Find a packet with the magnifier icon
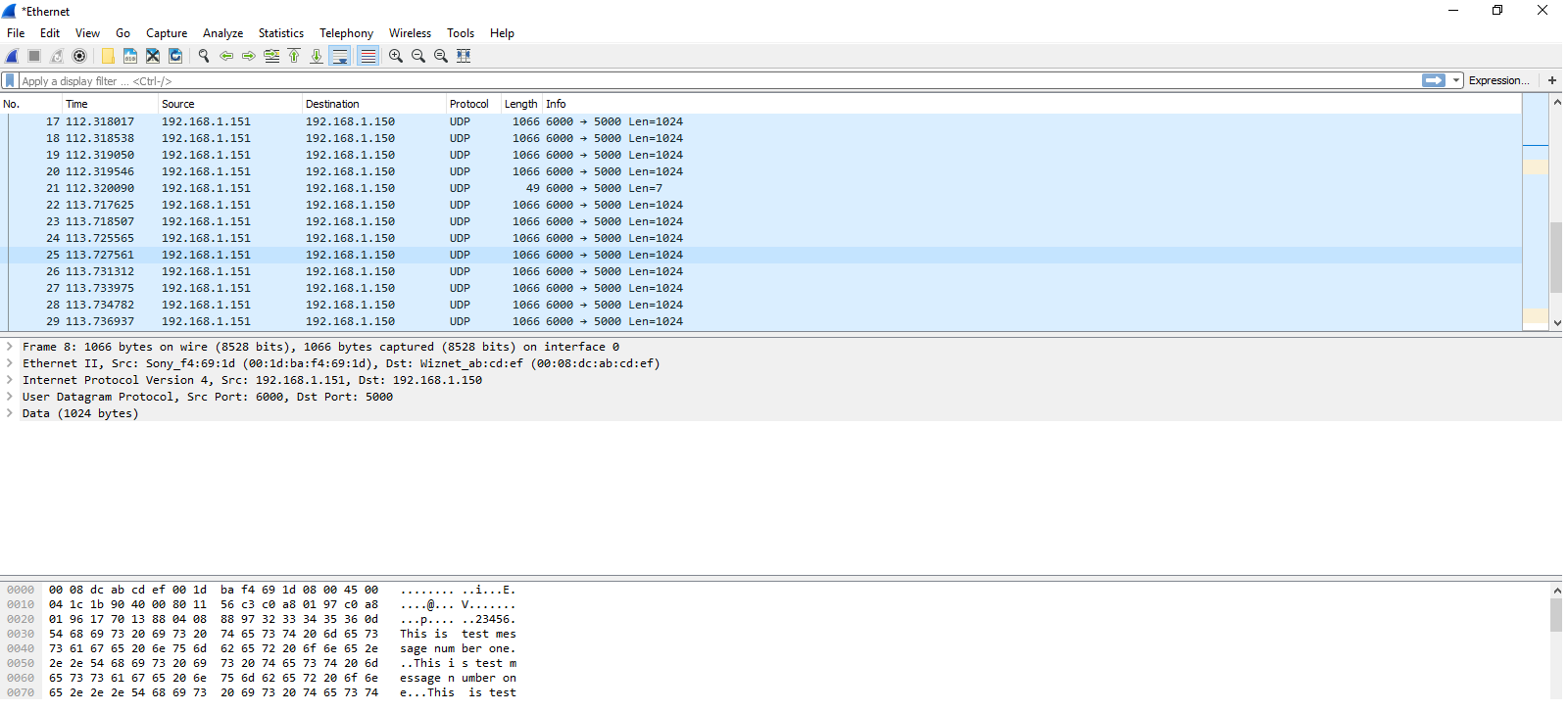Image resolution: width=1568 pixels, height=712 pixels. pyautogui.click(x=204, y=56)
